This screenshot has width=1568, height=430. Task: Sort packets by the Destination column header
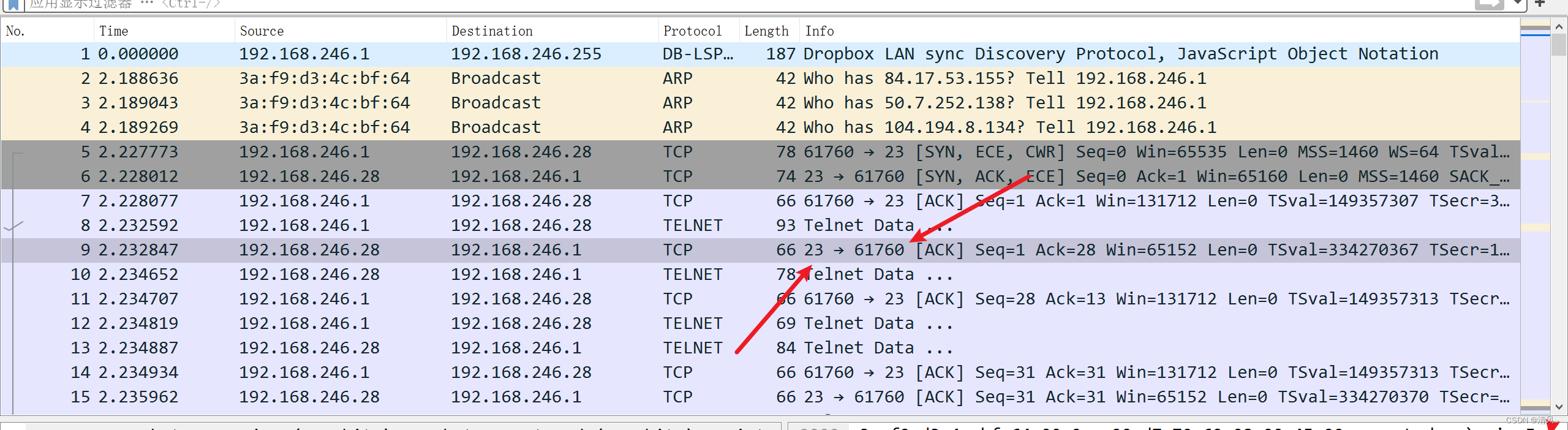coord(552,31)
